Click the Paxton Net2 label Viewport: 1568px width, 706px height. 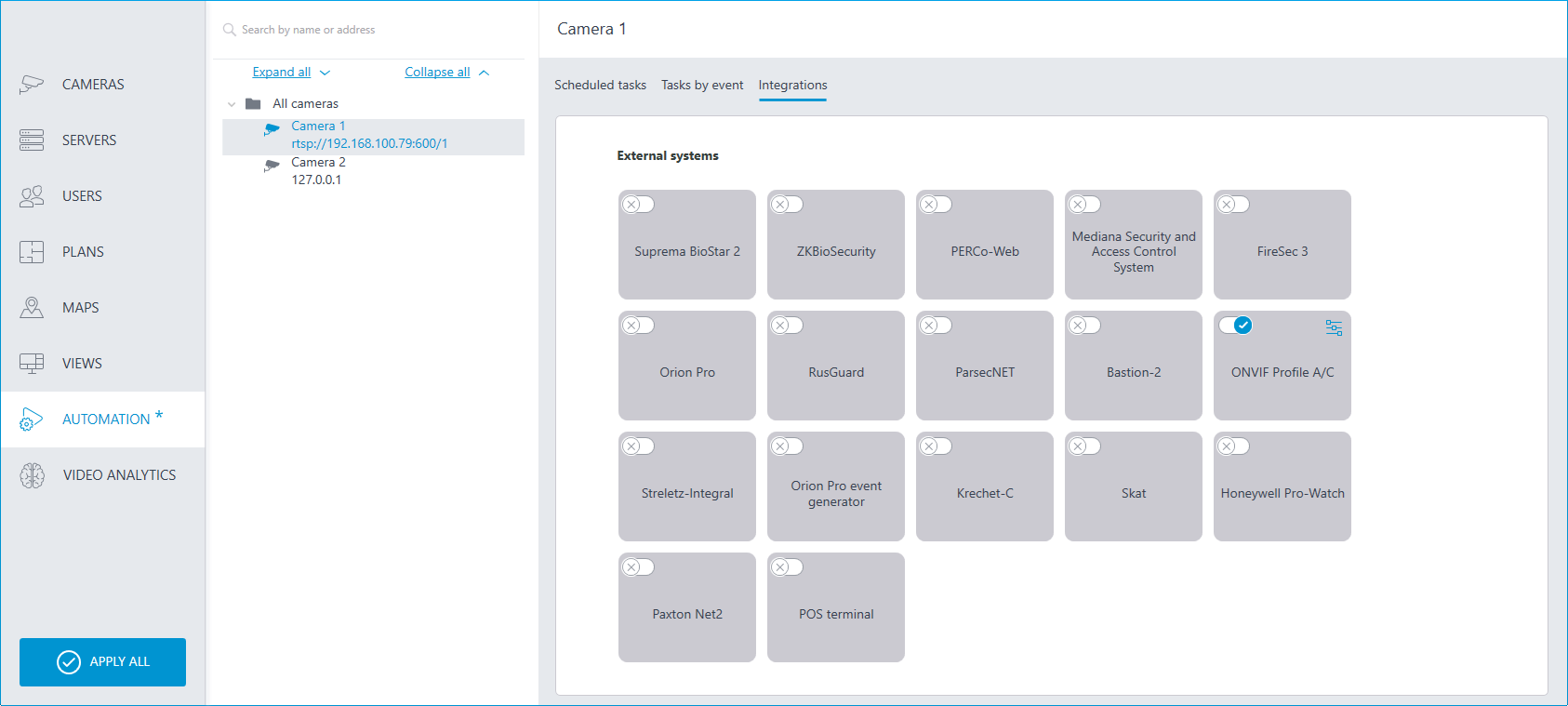click(x=687, y=614)
